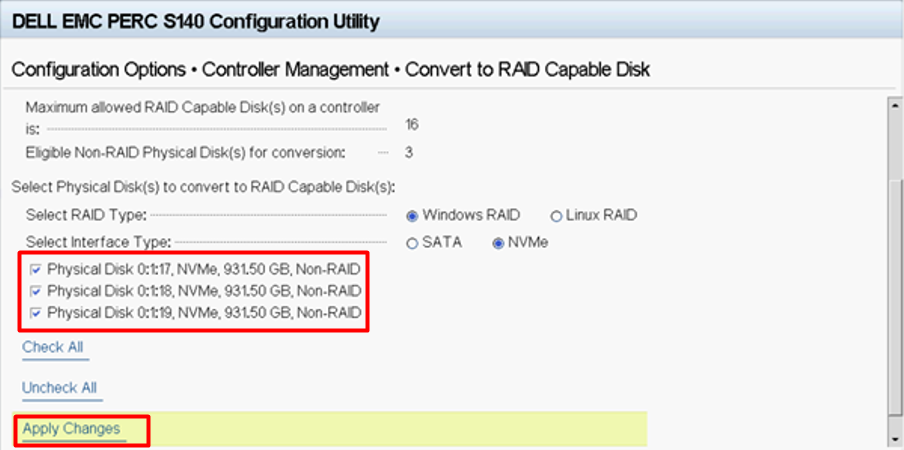
Task: Click the Check All link
Action: pos(54,347)
